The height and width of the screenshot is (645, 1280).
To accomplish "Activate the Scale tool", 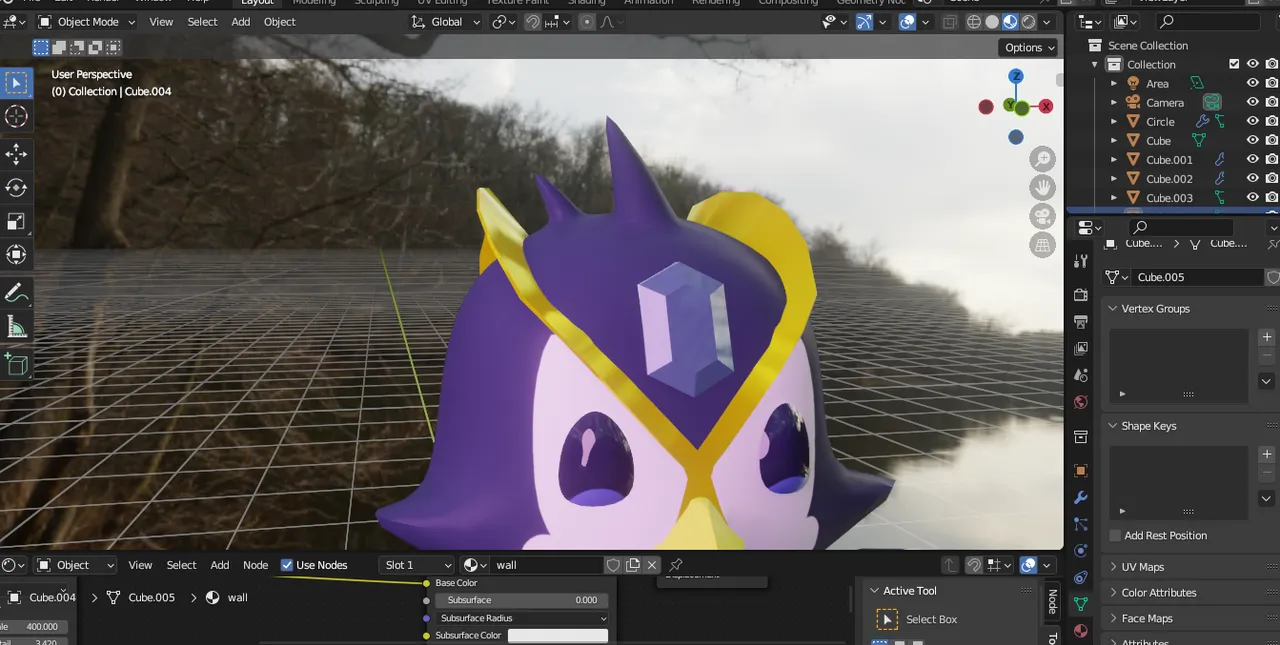I will click(16, 221).
